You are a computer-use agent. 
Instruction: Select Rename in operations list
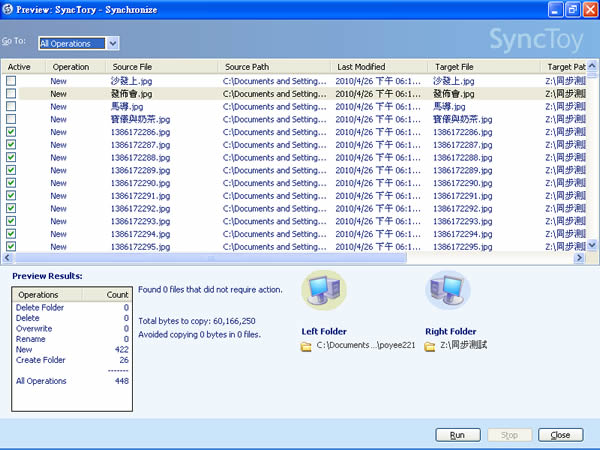pos(31,339)
